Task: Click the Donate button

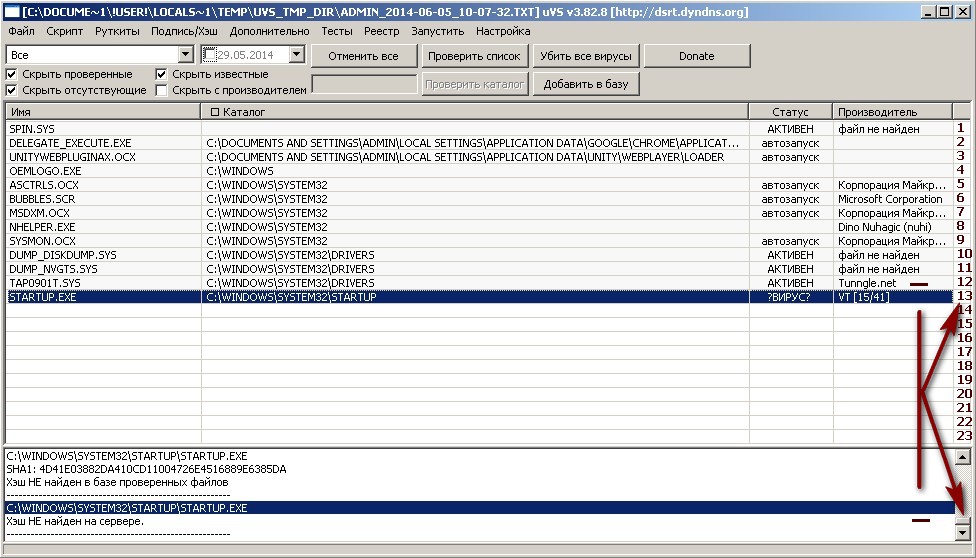Action: coord(697,56)
